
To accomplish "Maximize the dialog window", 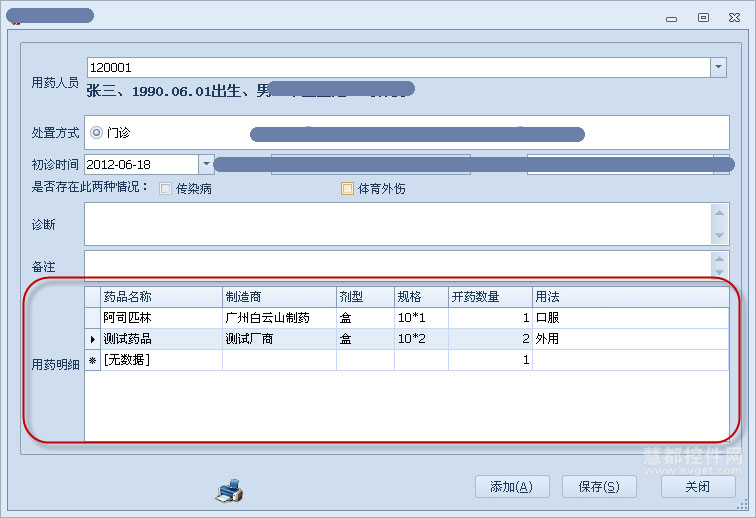I will click(703, 18).
